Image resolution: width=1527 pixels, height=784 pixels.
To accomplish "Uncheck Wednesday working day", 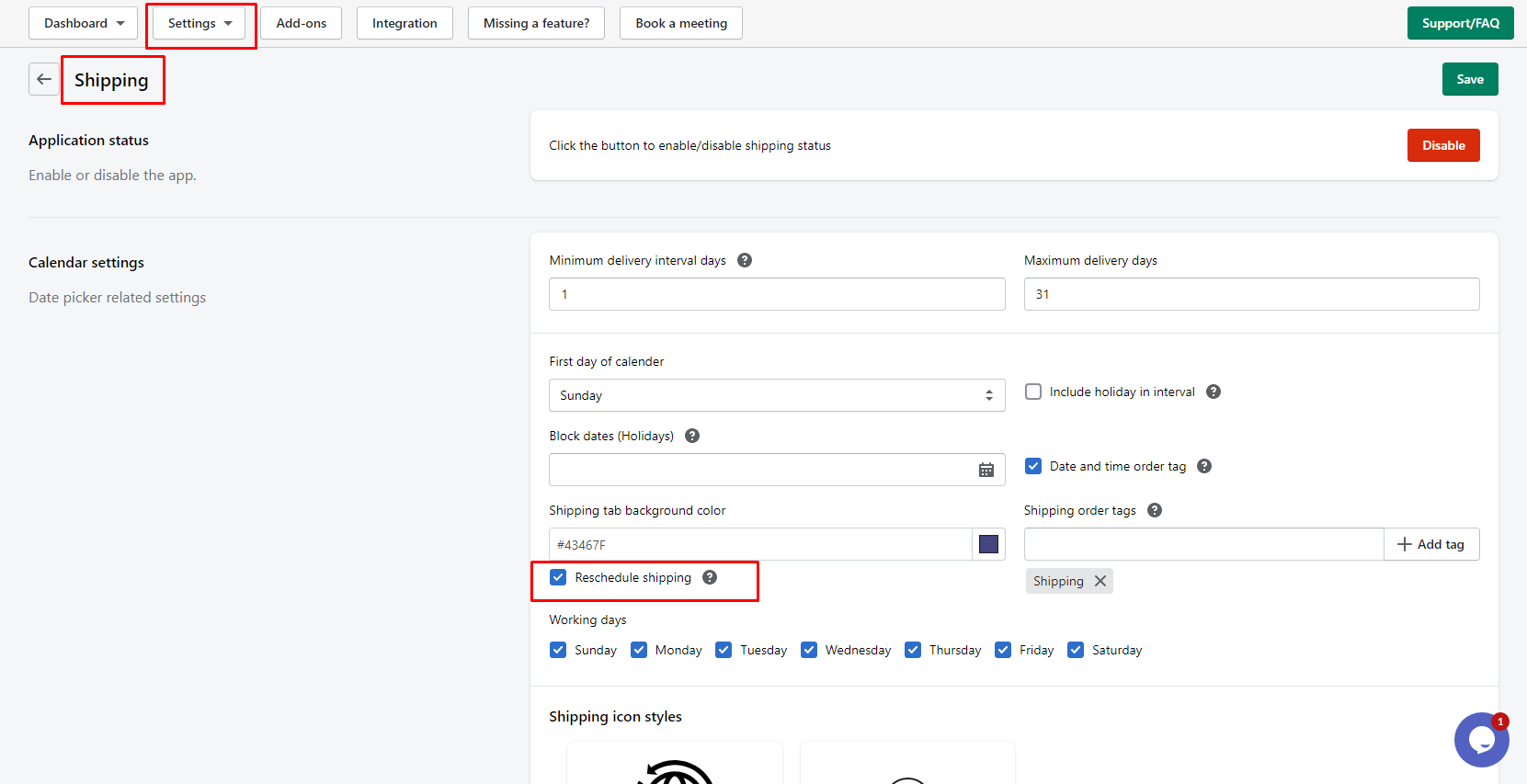I will [809, 650].
